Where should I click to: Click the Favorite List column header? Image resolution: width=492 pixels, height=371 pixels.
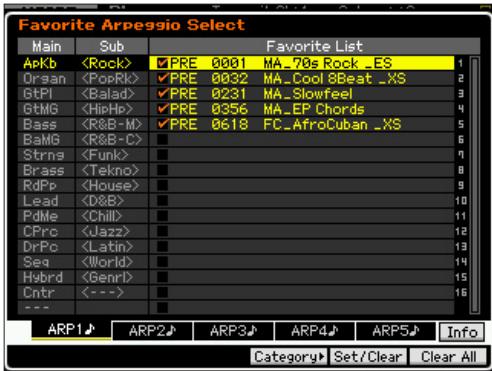pos(315,46)
